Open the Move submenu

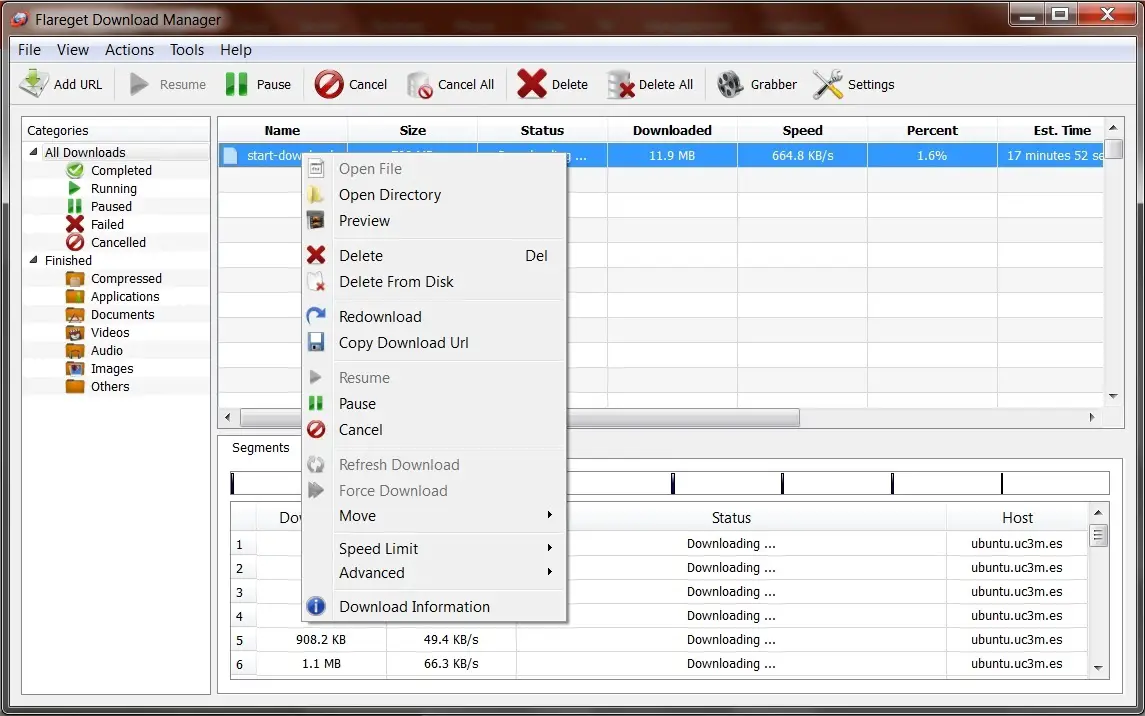click(434, 515)
